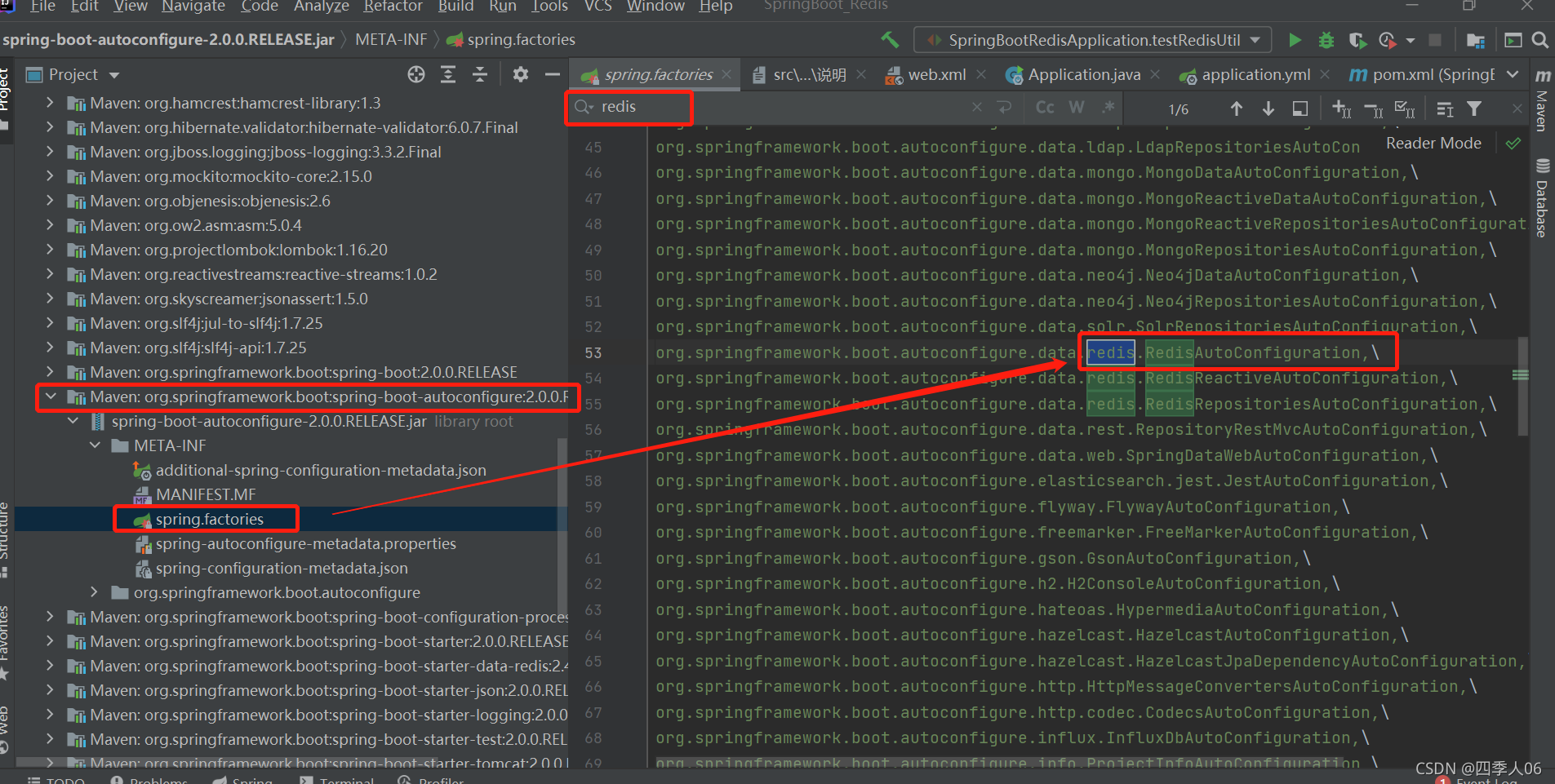Run with Coverage using the shield icon
The image size is (1555, 784).
tap(1357, 40)
